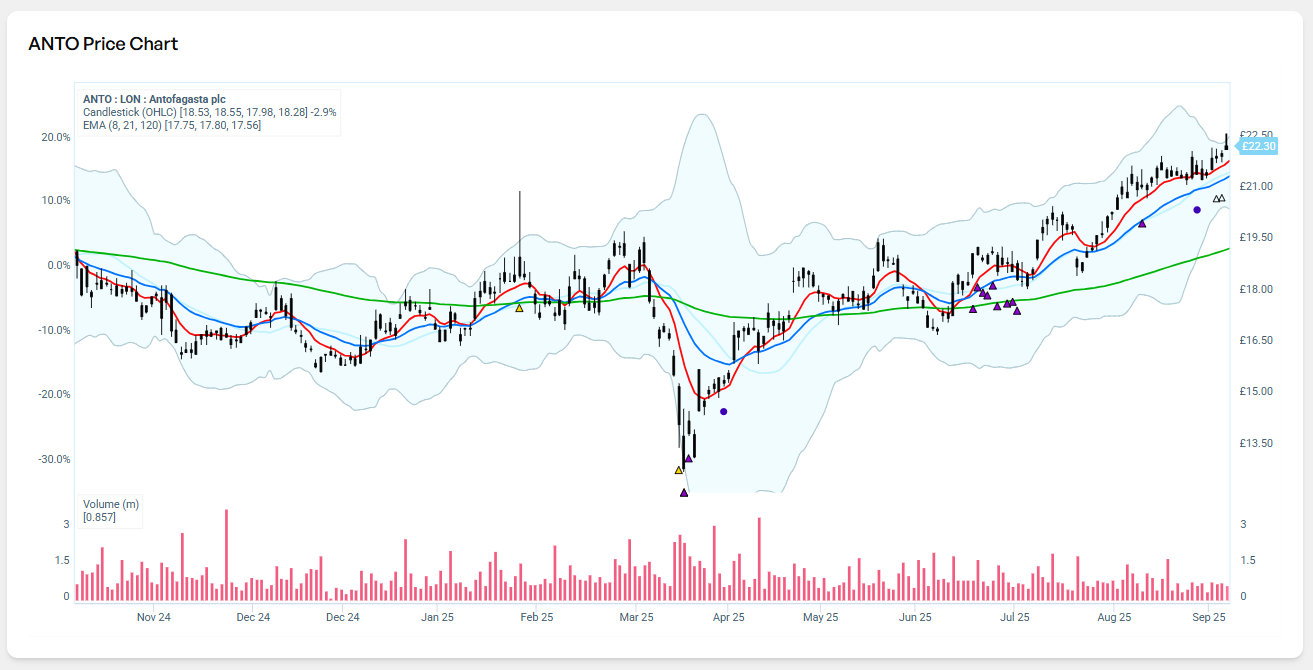Click the yellow triangle marker near Feb 25

click(x=519, y=307)
